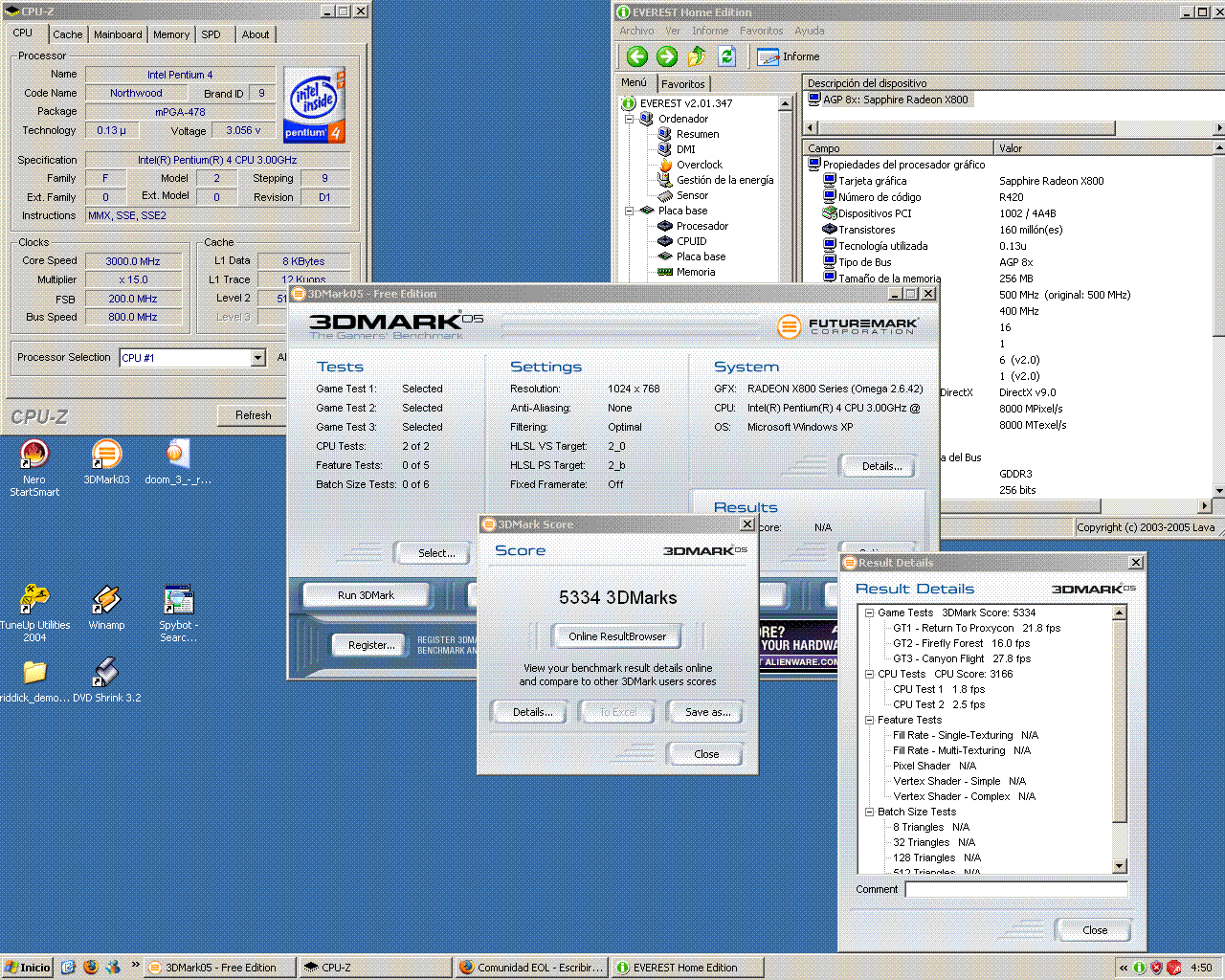Open the Nero StartSmart desktop icon
Image resolution: width=1225 pixels, height=980 pixels.
(x=34, y=455)
